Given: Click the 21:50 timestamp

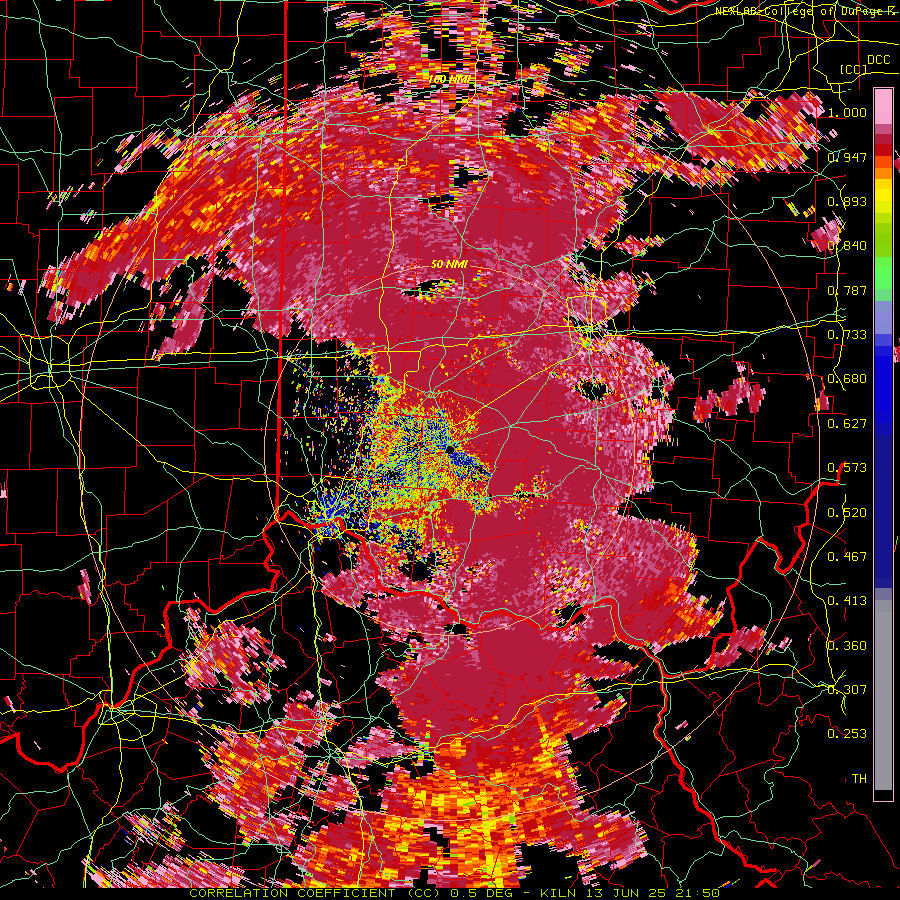Looking at the screenshot, I should click(x=697, y=893).
